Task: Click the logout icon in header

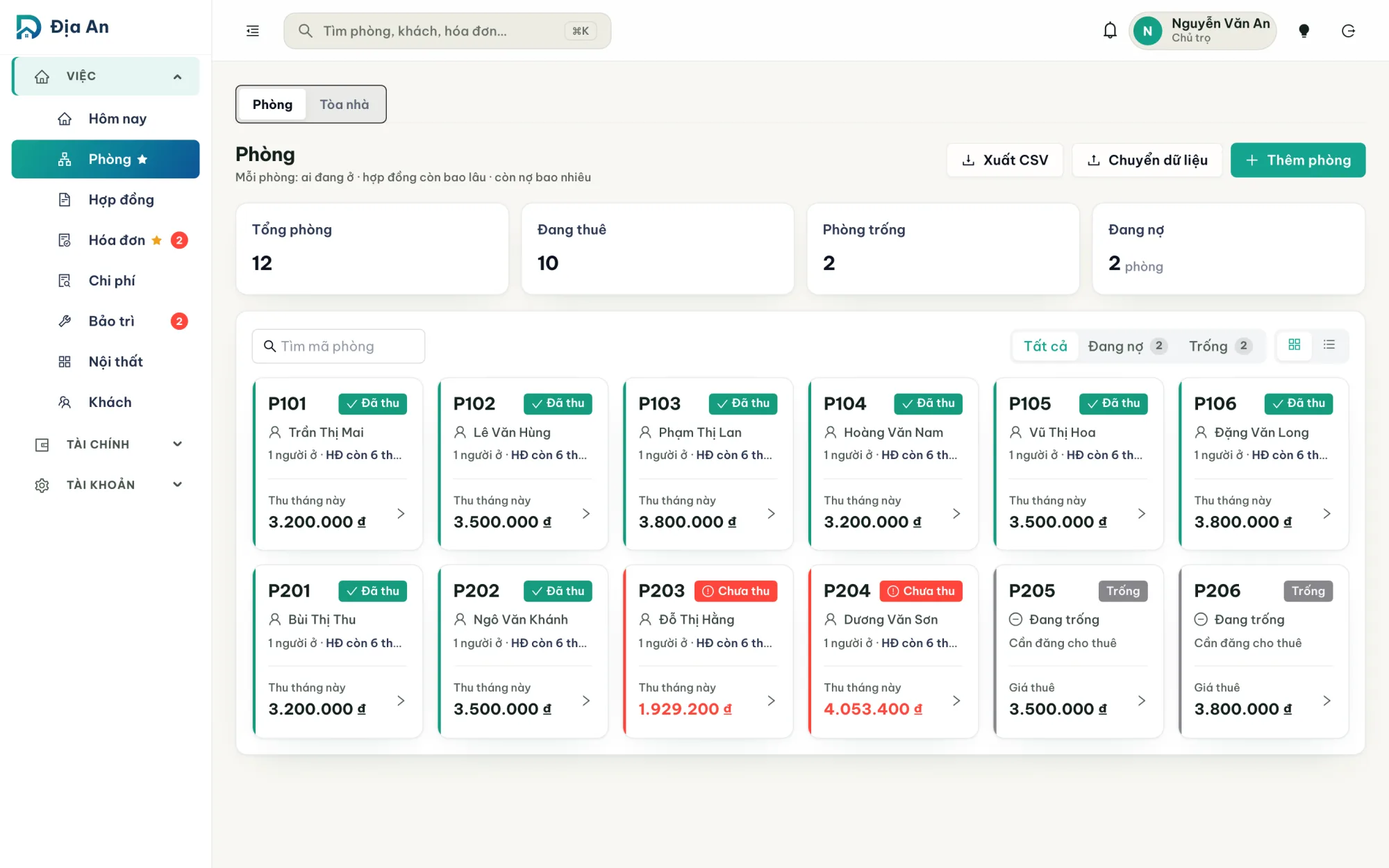Action: [x=1348, y=31]
